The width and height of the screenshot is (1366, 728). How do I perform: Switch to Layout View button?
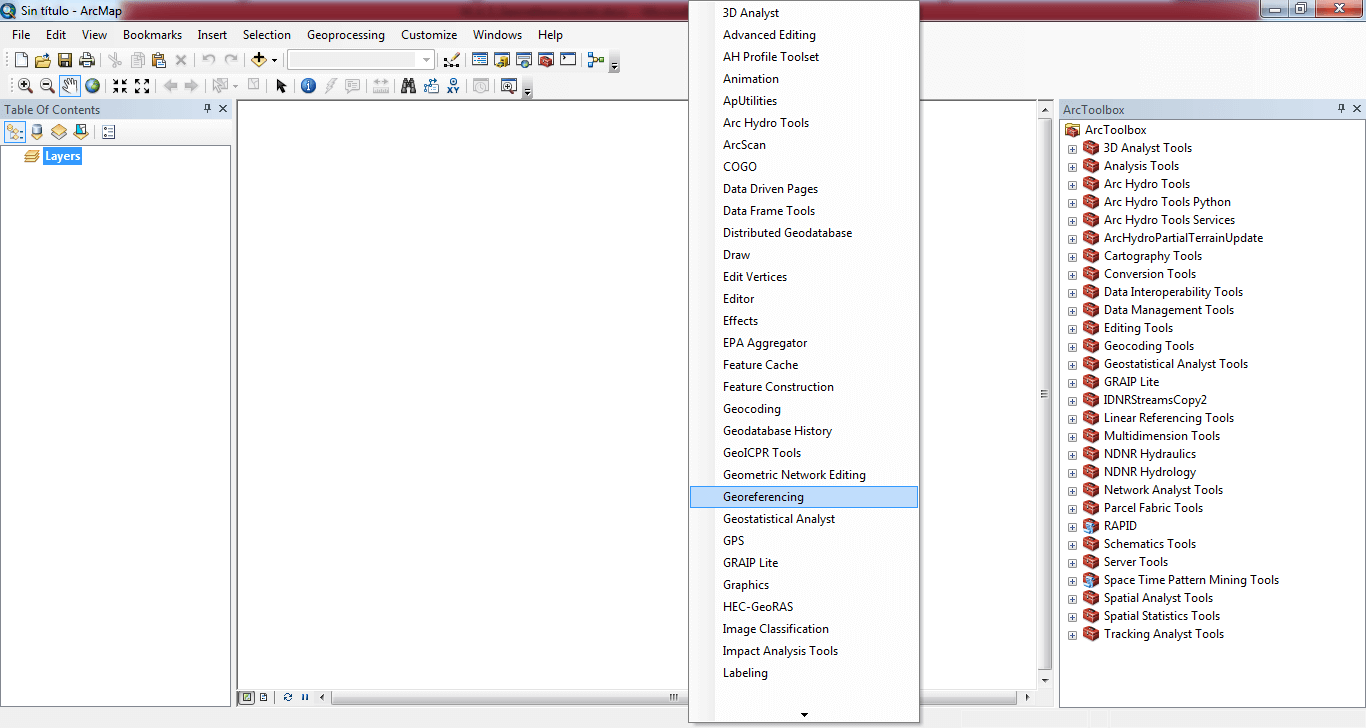click(x=263, y=697)
